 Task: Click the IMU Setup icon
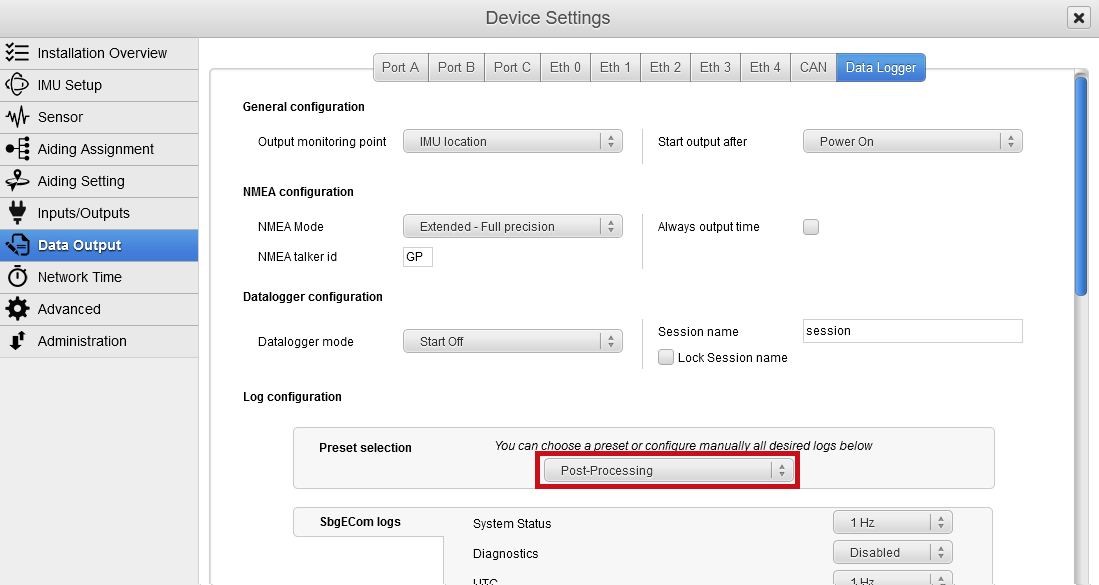coord(17,85)
